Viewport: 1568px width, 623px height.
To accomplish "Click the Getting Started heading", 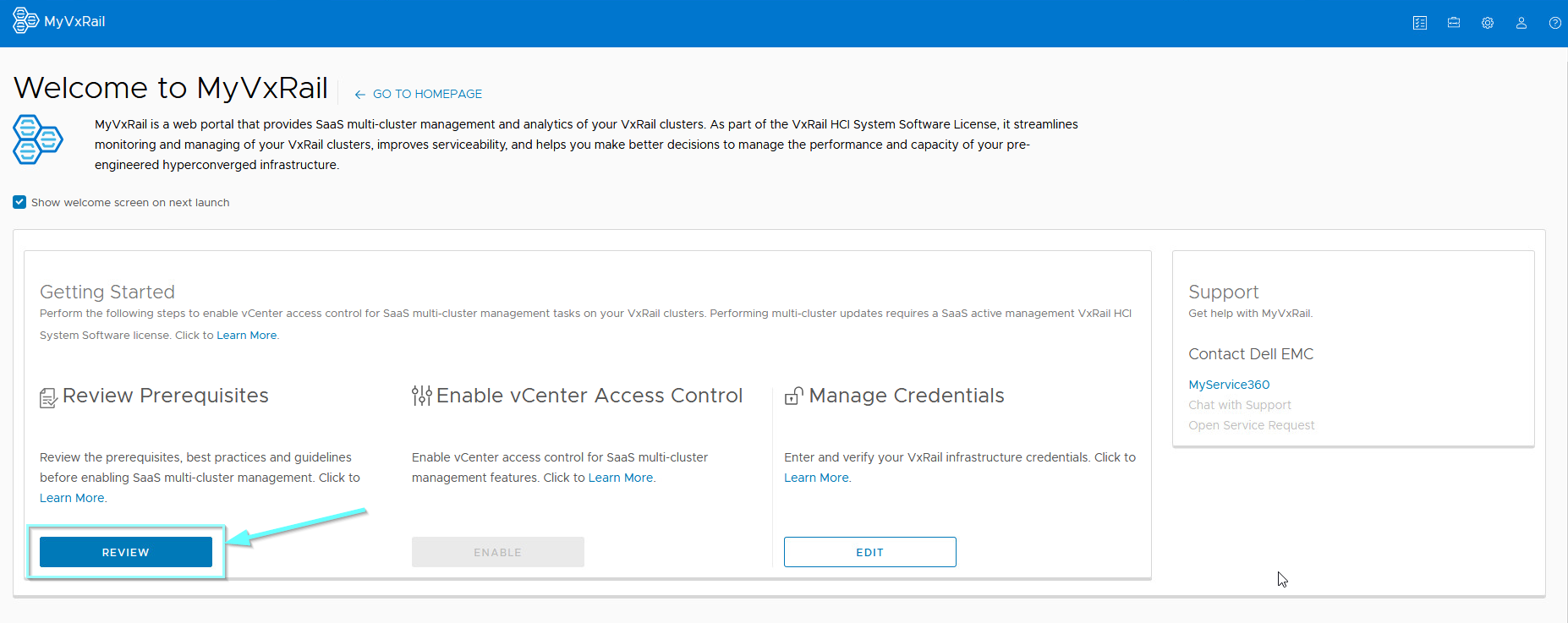I will pos(107,292).
